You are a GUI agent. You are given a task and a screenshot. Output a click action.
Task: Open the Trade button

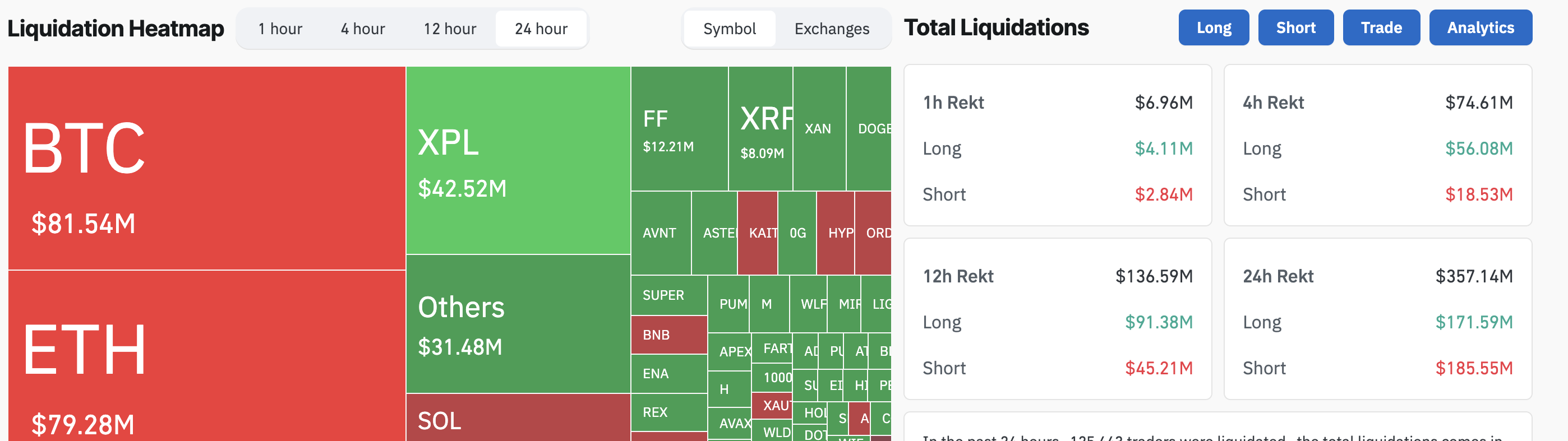pyautogui.click(x=1381, y=27)
